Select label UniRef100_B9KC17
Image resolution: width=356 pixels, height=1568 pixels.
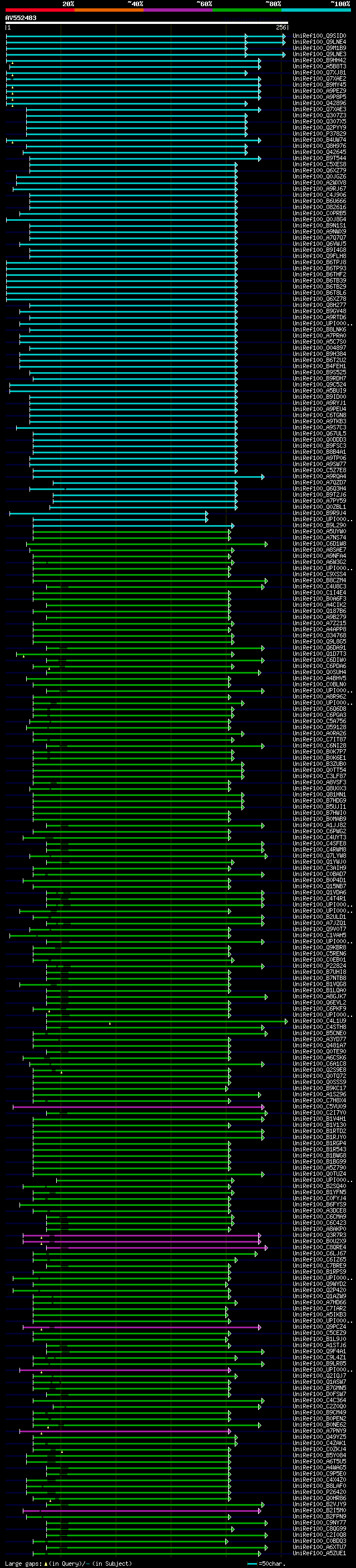(319, 1089)
